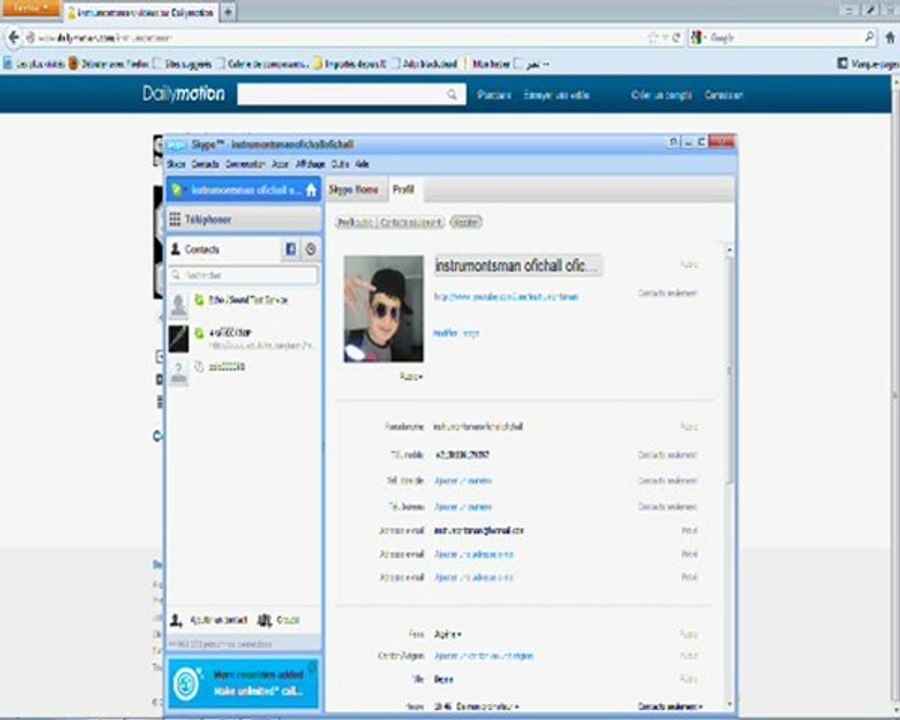Click the Connexion link on Dailymotion
Screen dimensions: 900x720
pos(724,95)
